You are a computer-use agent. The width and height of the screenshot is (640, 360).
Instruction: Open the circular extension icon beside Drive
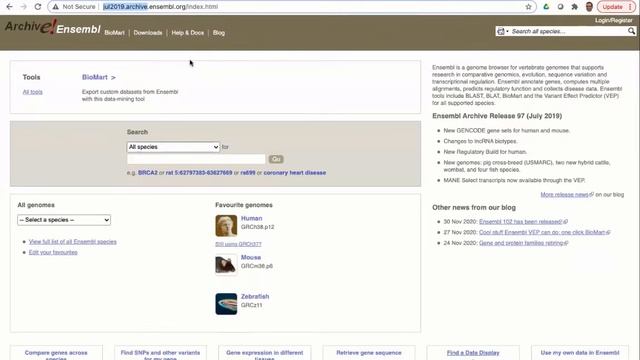560,7
